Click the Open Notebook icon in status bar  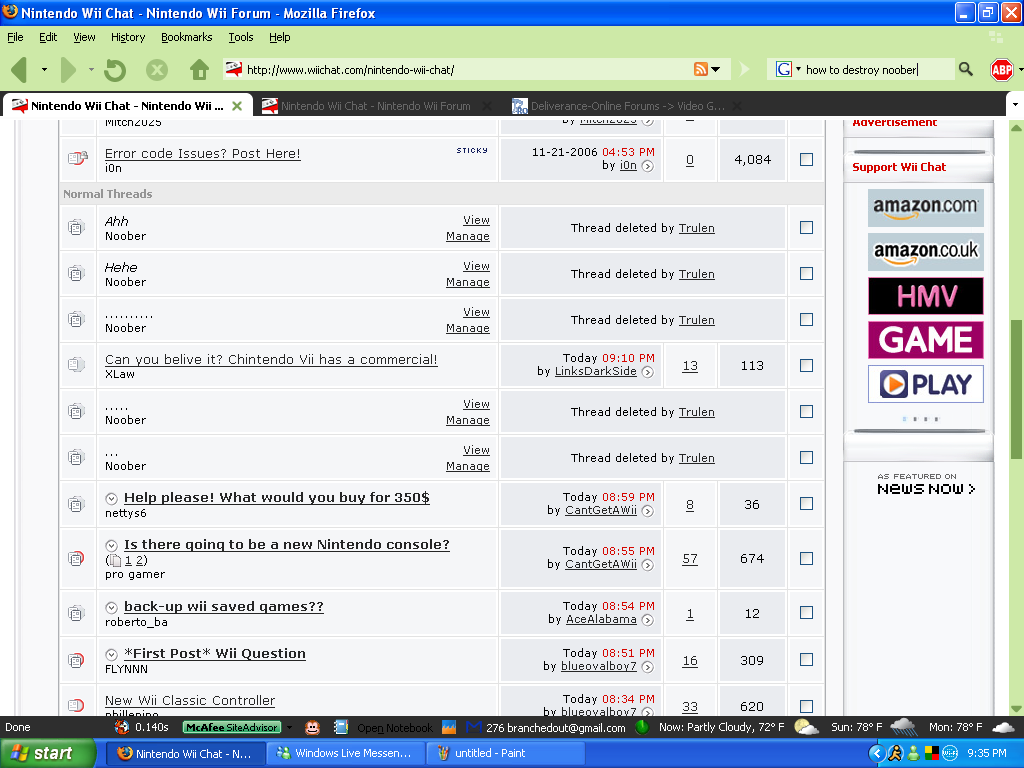coord(341,727)
